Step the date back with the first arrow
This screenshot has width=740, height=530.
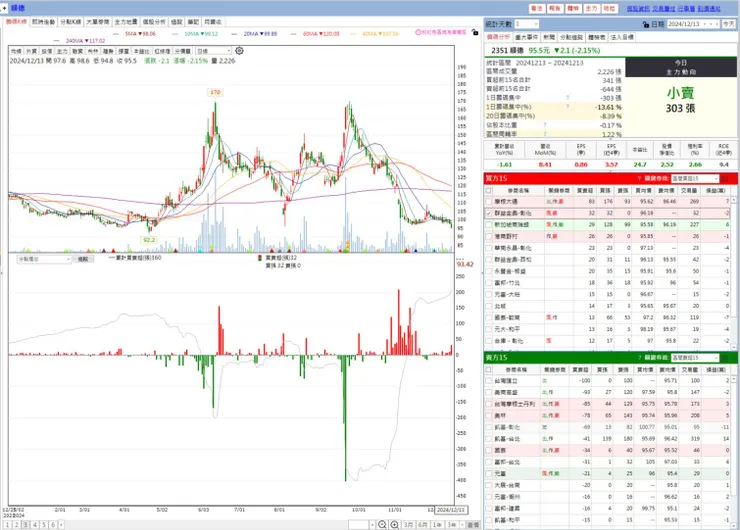coord(706,24)
